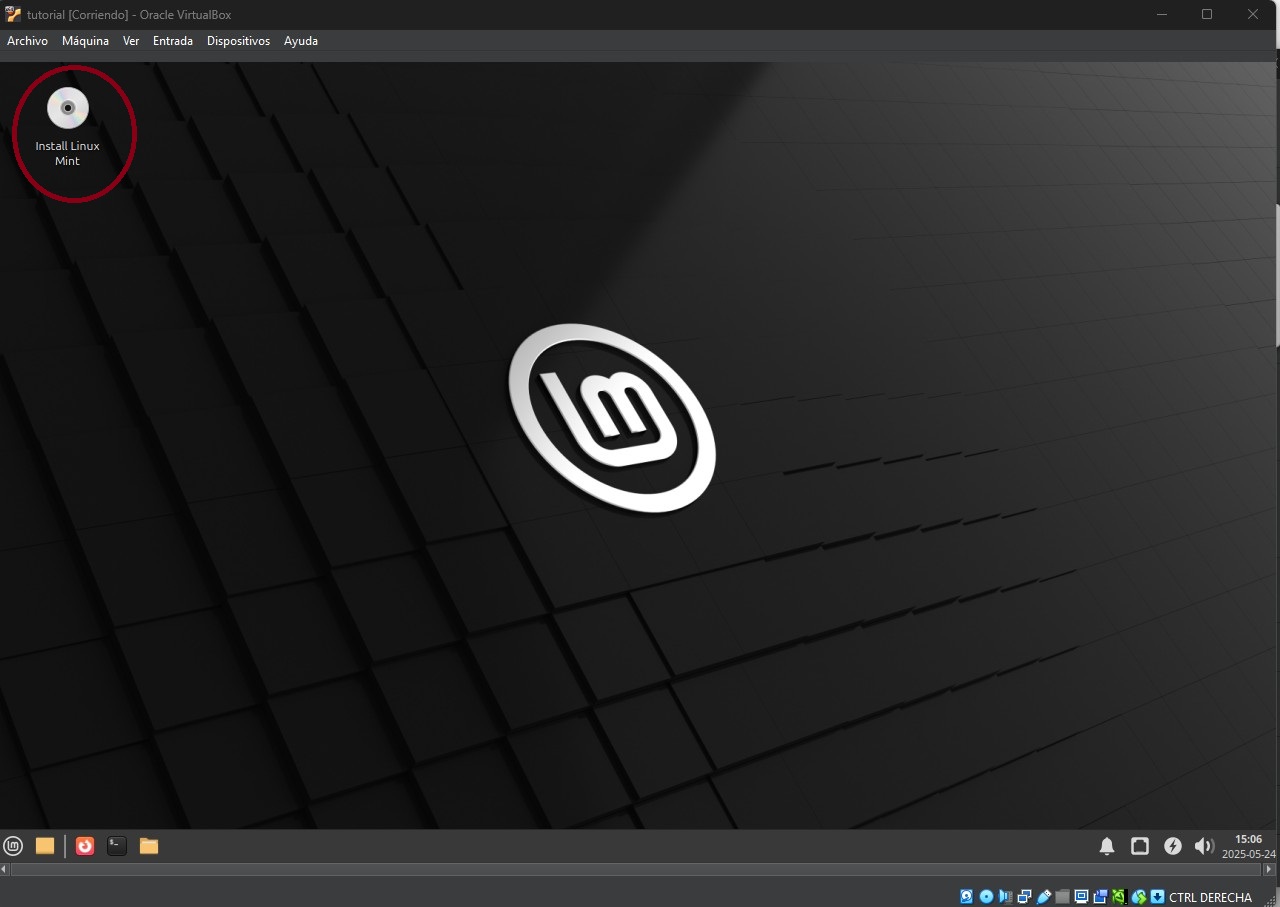This screenshot has width=1280, height=907.
Task: Click the VirtualBox optical disc indicator
Action: coord(986,897)
